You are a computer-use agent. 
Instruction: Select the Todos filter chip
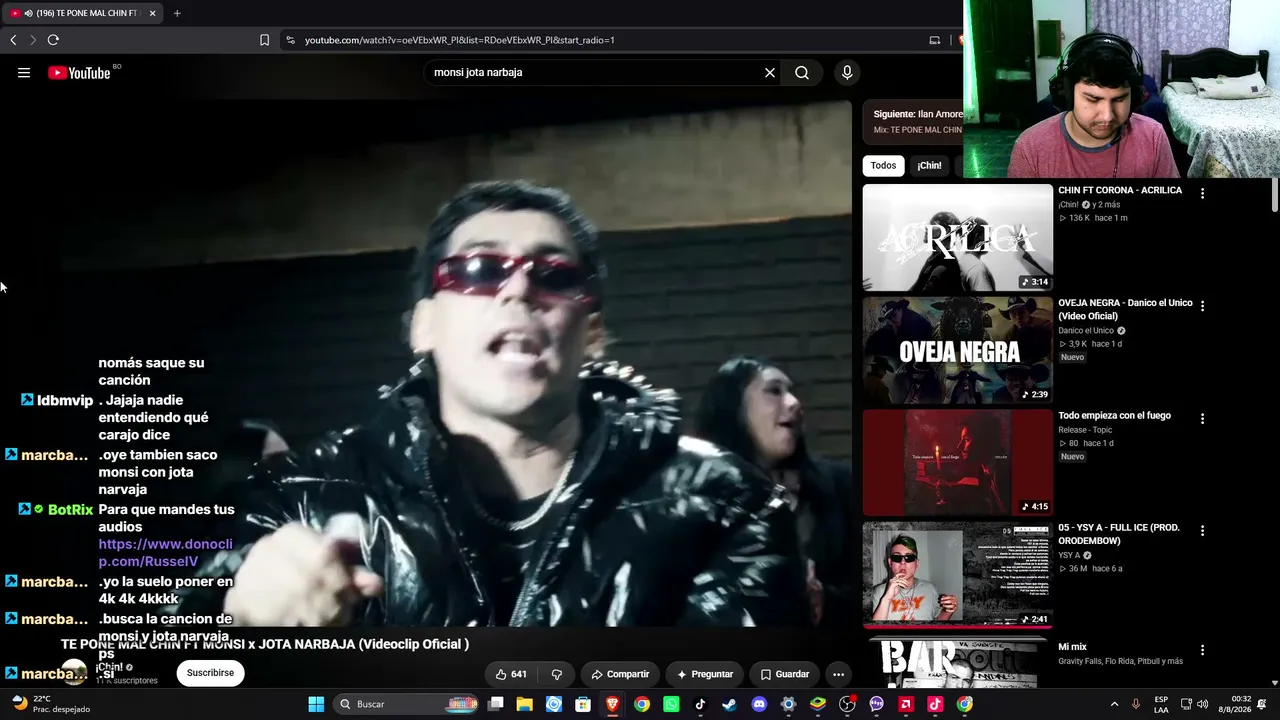(x=883, y=166)
